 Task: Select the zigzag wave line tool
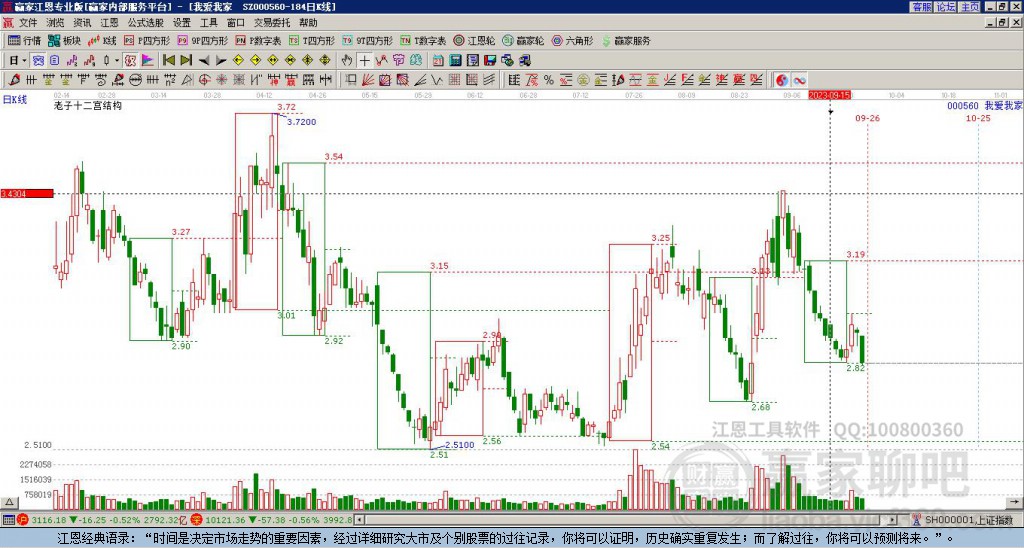pos(437,80)
